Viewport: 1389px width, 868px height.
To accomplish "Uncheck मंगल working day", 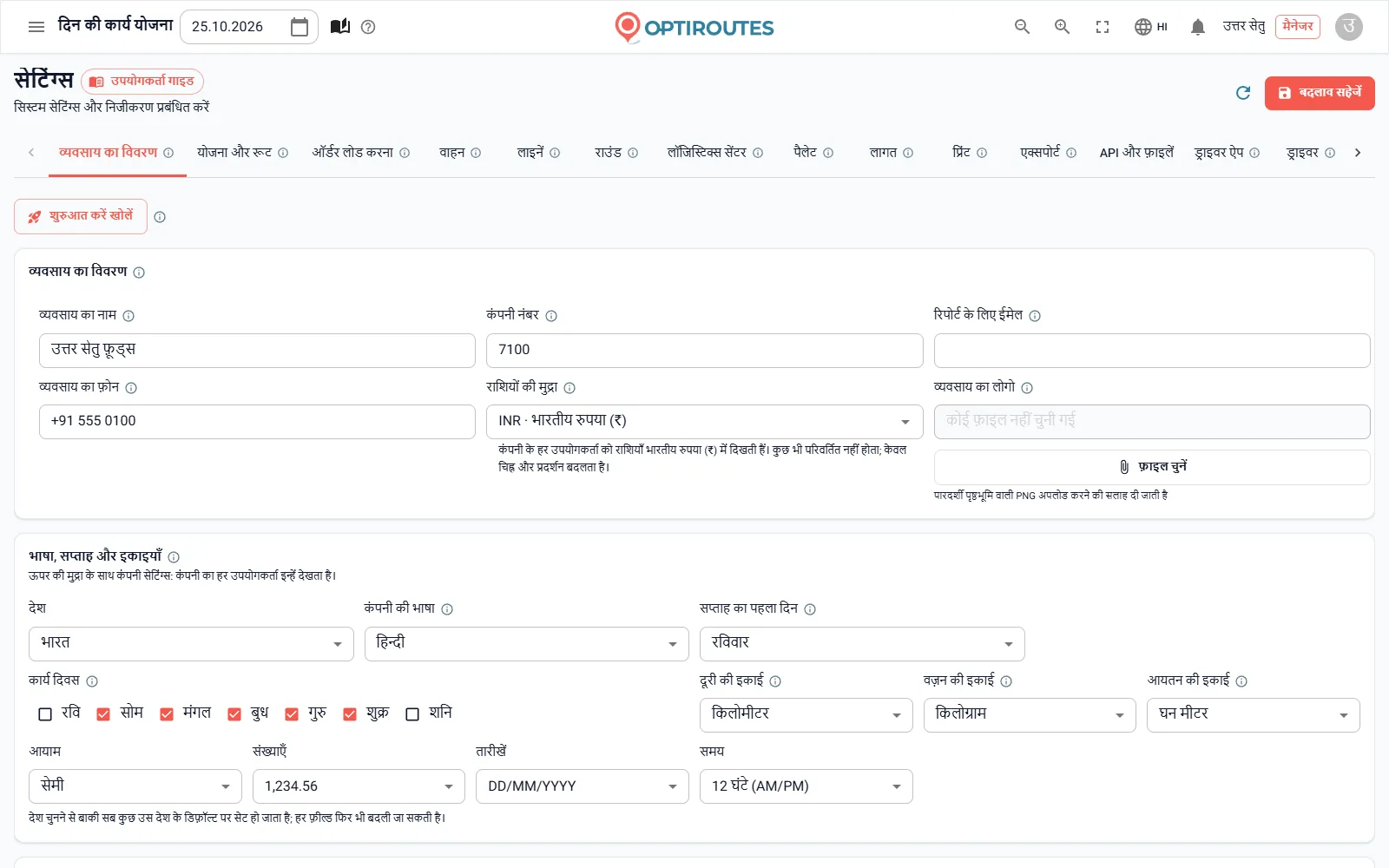I will [x=167, y=714].
